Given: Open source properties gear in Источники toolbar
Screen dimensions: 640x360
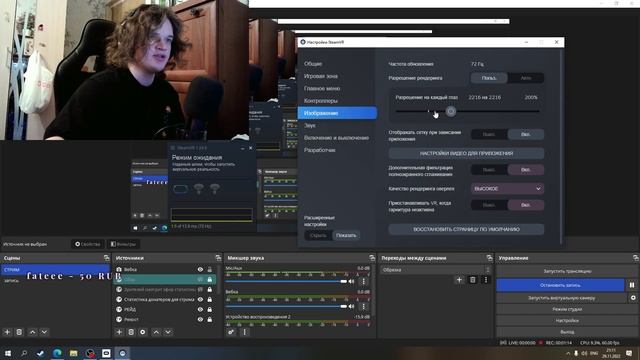Looking at the screenshot, I should pyautogui.click(x=143, y=332).
